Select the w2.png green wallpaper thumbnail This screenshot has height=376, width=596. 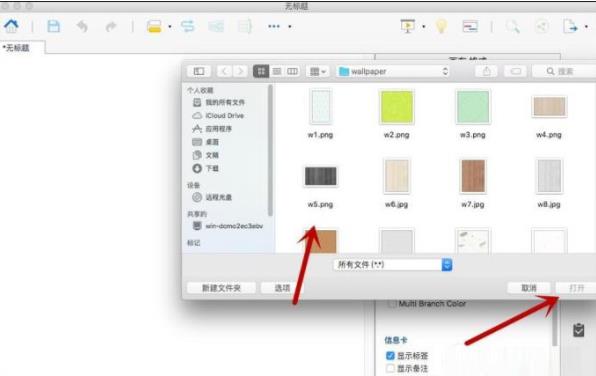pyautogui.click(x=396, y=107)
